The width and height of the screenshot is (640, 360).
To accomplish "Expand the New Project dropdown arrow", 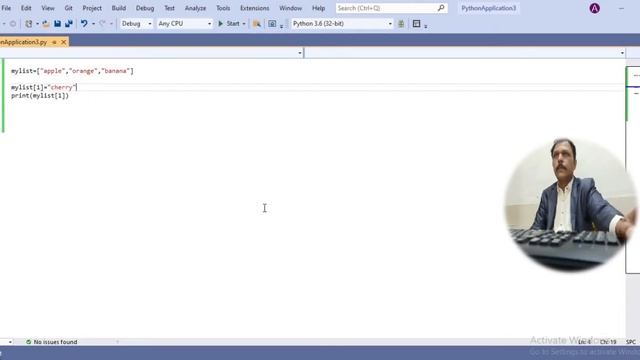I will pyautogui.click(x=37, y=24).
